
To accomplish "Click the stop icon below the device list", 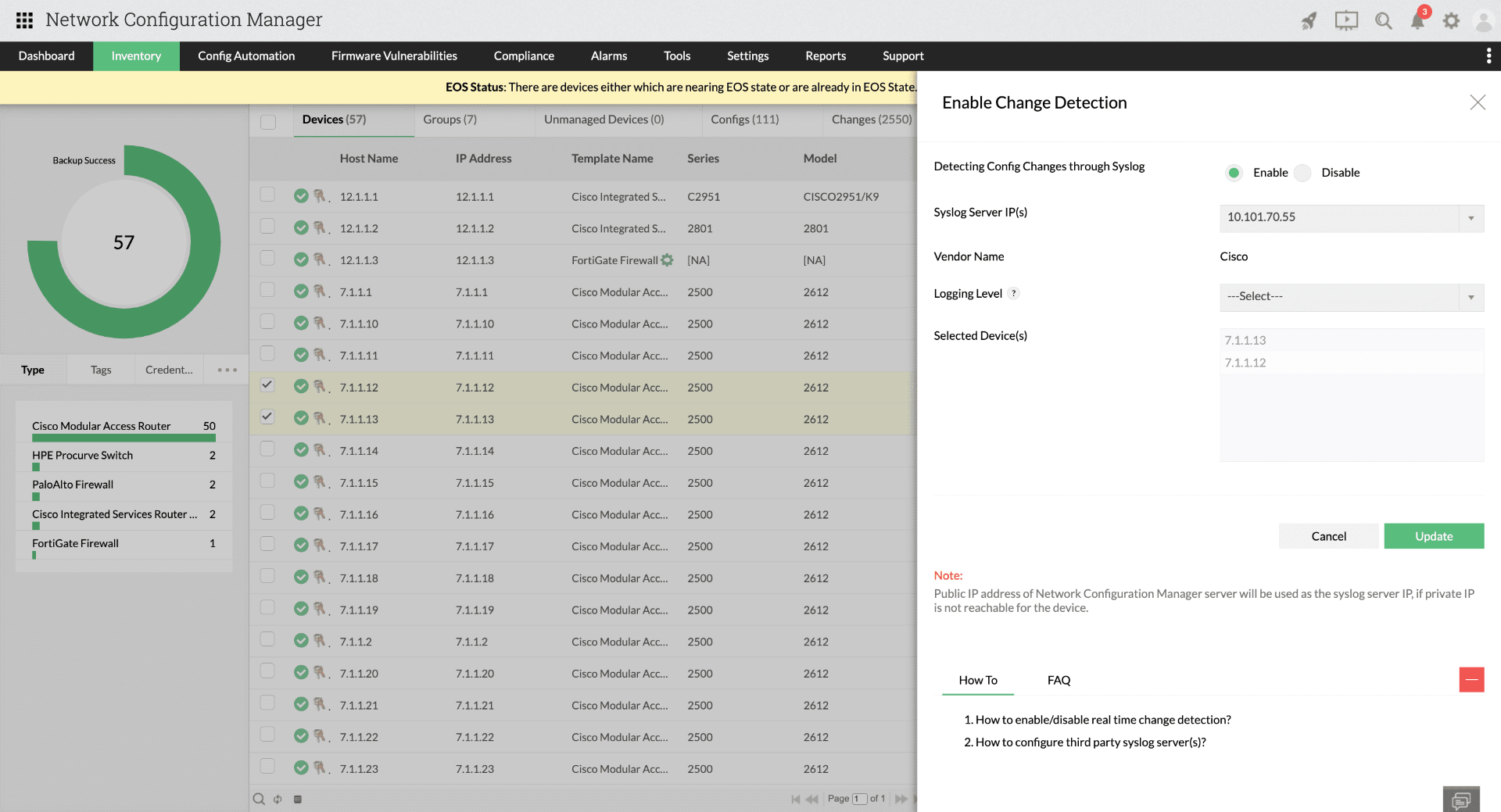I will [x=298, y=799].
